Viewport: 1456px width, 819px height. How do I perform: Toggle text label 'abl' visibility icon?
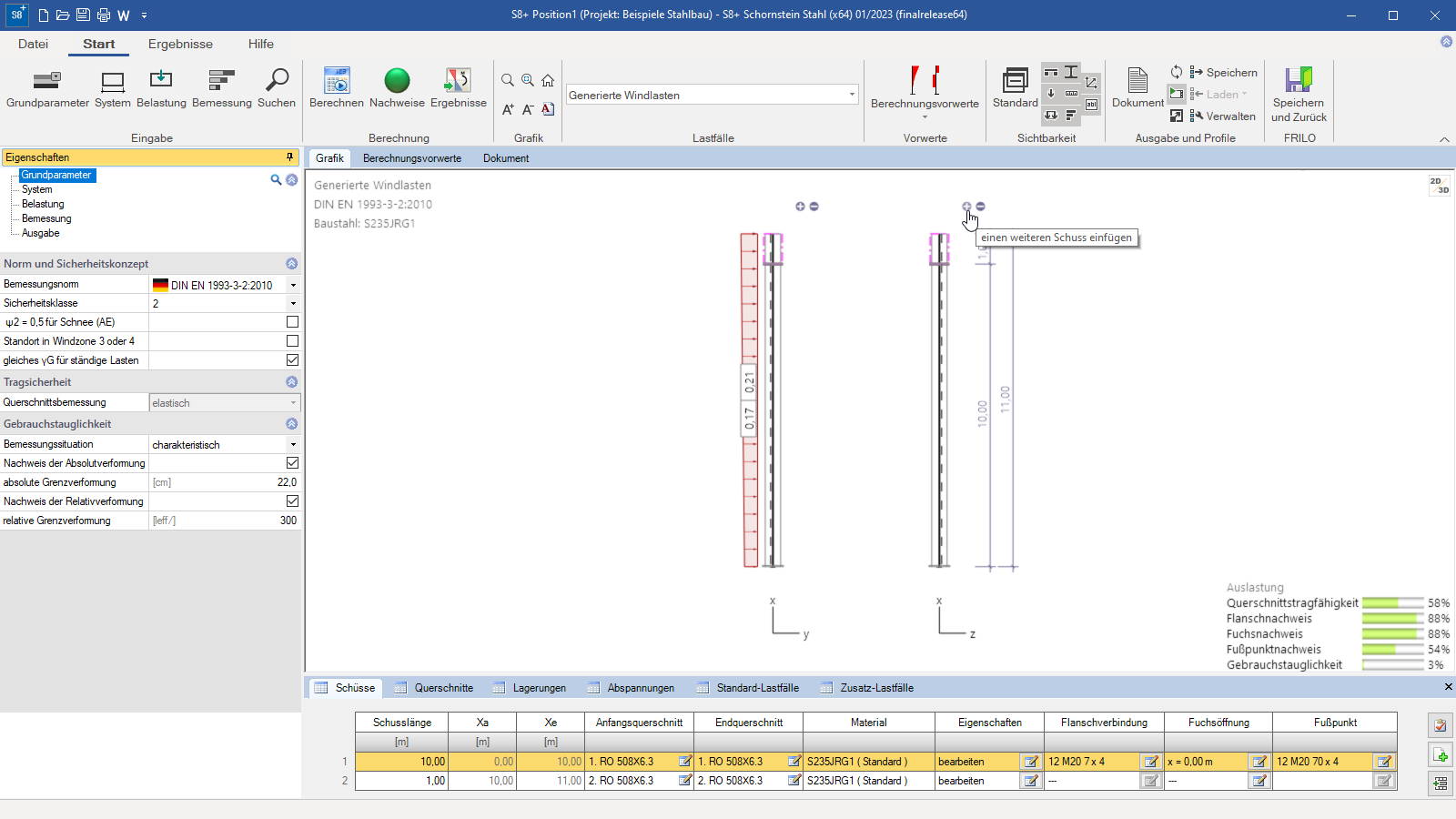tap(1091, 105)
